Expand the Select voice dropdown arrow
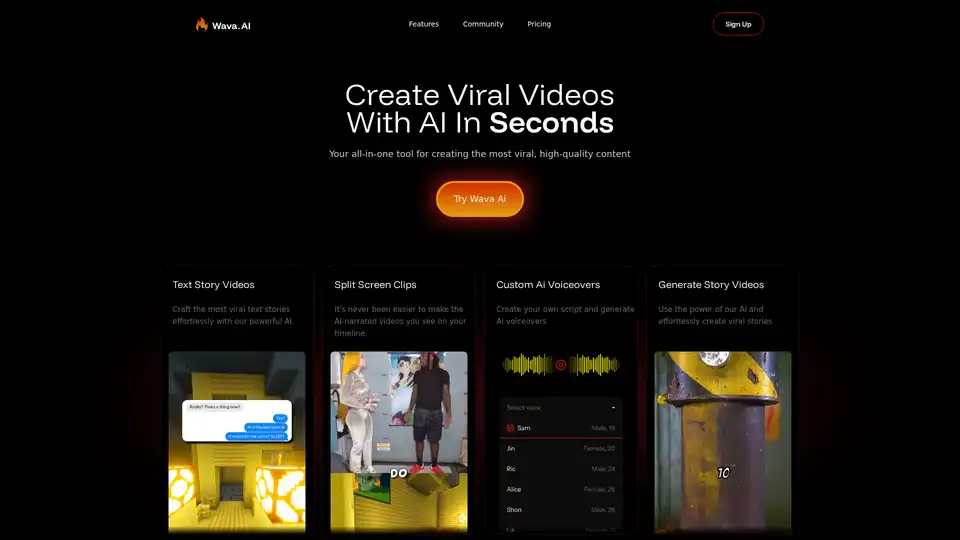Screen dimensions: 960x540 tap(613, 408)
